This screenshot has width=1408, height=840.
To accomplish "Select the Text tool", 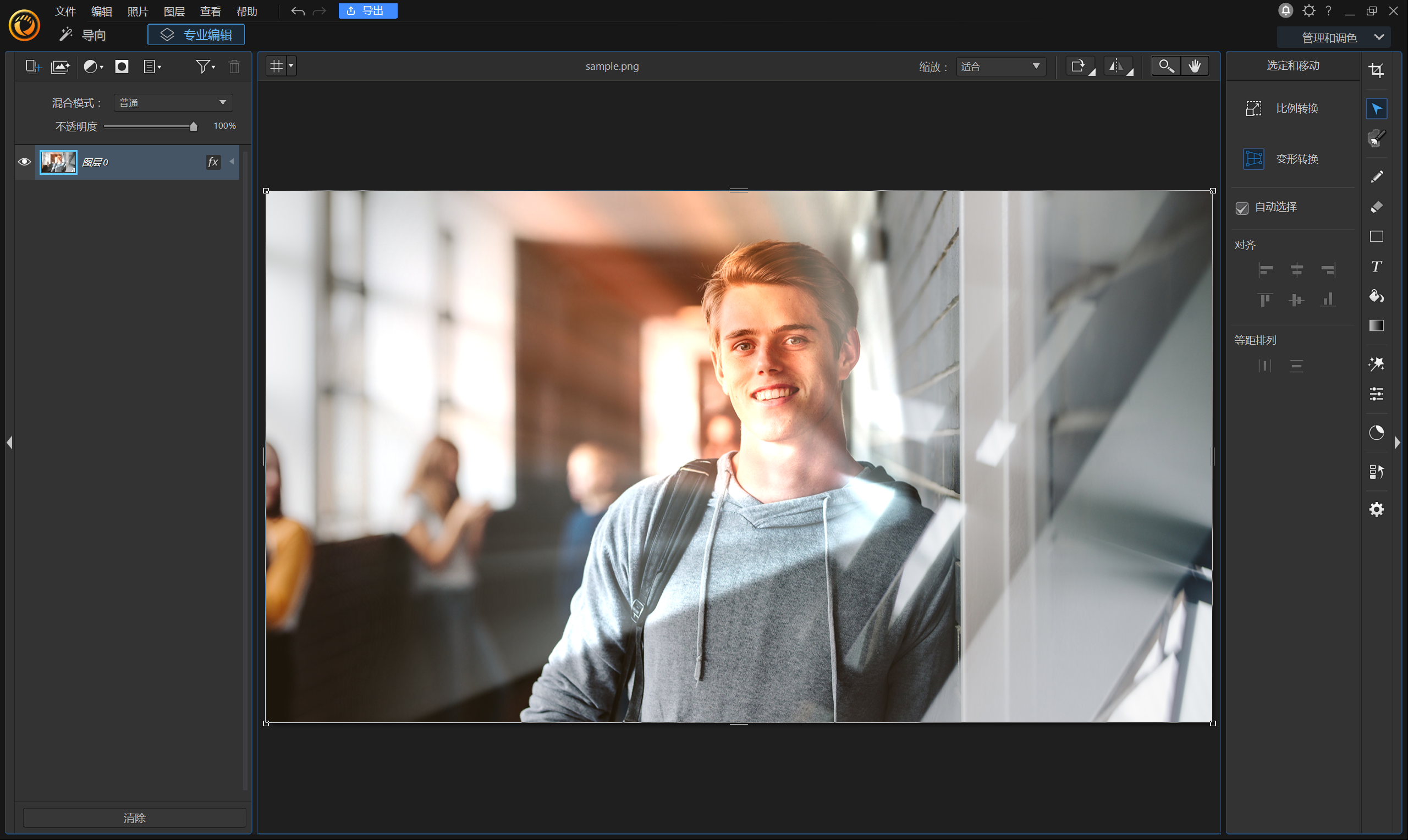I will pyautogui.click(x=1376, y=266).
